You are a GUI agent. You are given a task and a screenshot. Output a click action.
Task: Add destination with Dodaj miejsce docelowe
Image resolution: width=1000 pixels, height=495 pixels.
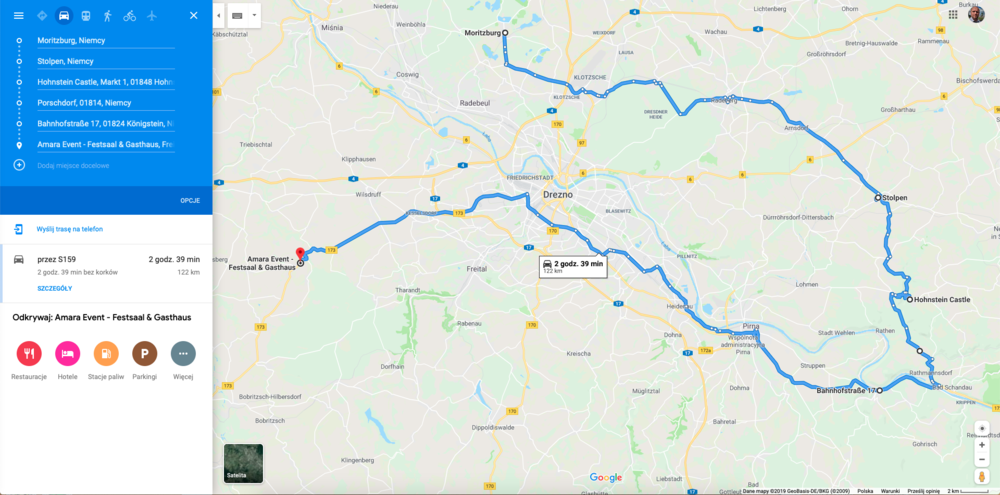pos(73,165)
